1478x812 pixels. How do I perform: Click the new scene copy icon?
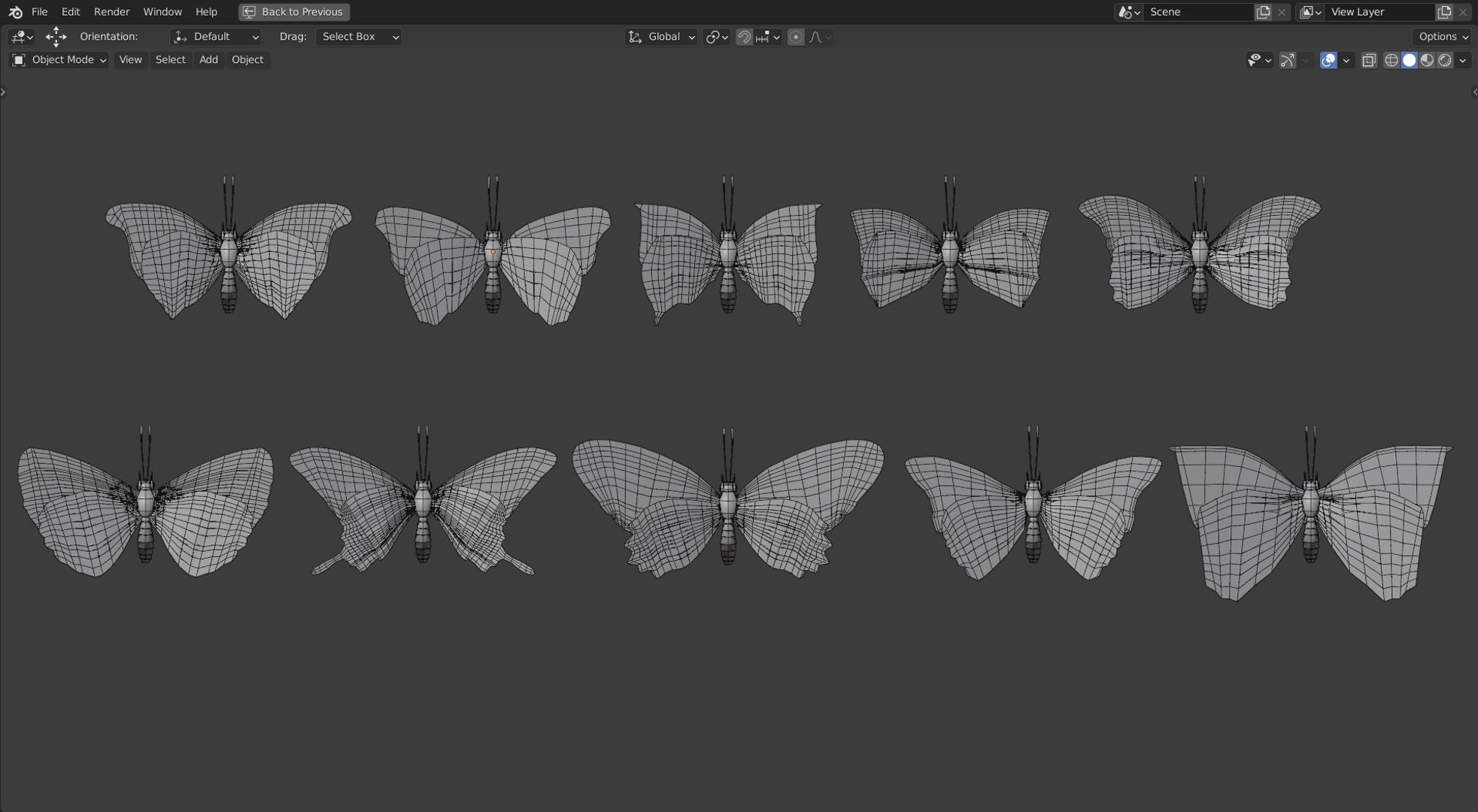coord(1264,12)
